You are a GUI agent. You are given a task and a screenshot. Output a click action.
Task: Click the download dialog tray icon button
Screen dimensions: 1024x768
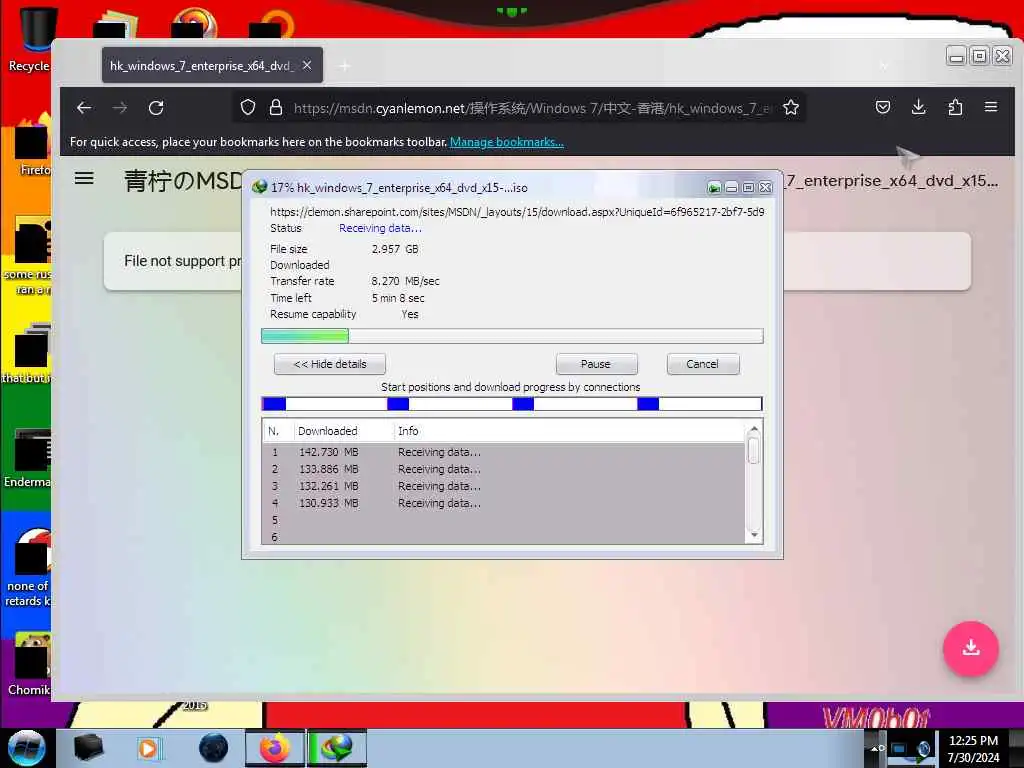[714, 188]
